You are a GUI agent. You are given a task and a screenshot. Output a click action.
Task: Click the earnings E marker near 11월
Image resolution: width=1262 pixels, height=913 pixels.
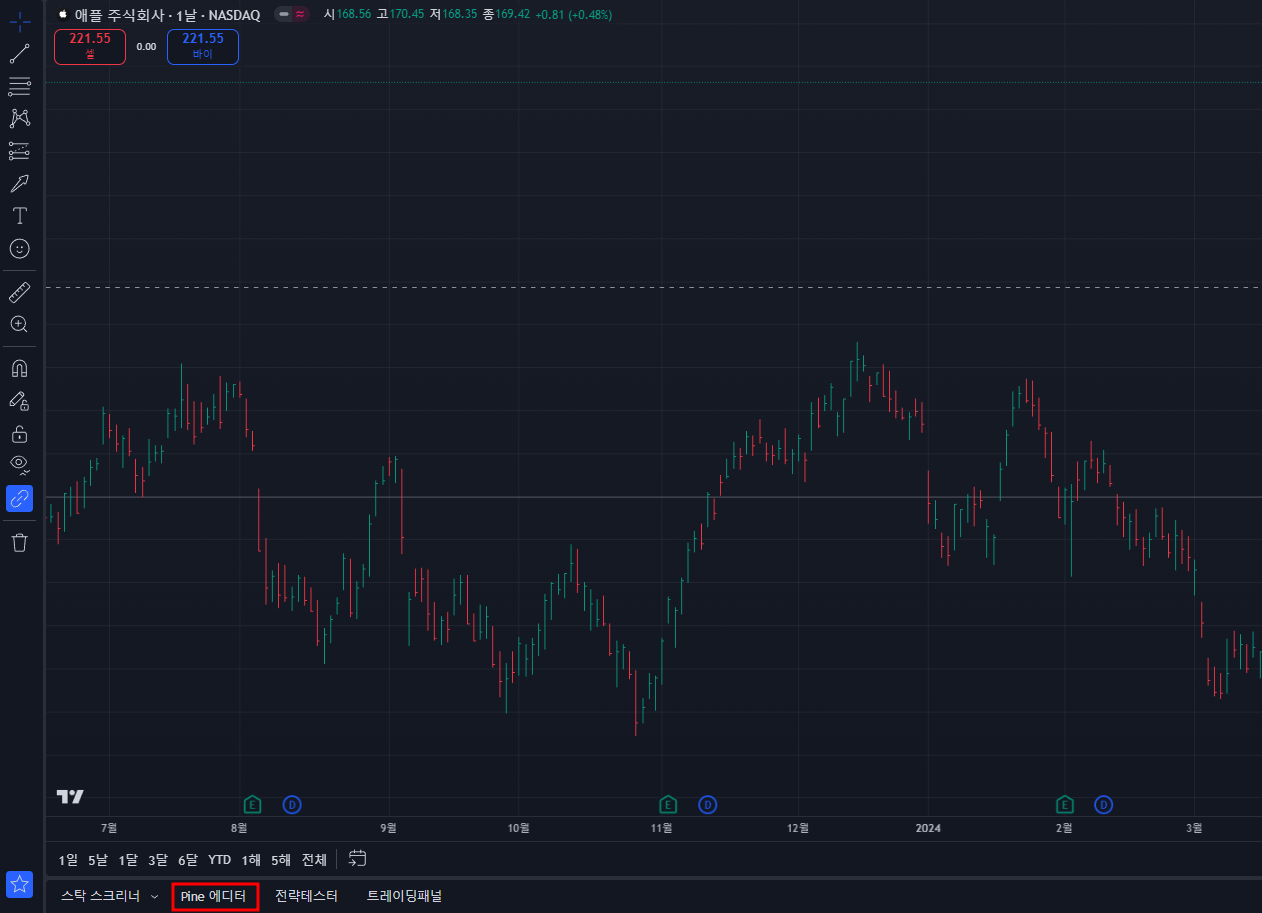[x=668, y=804]
